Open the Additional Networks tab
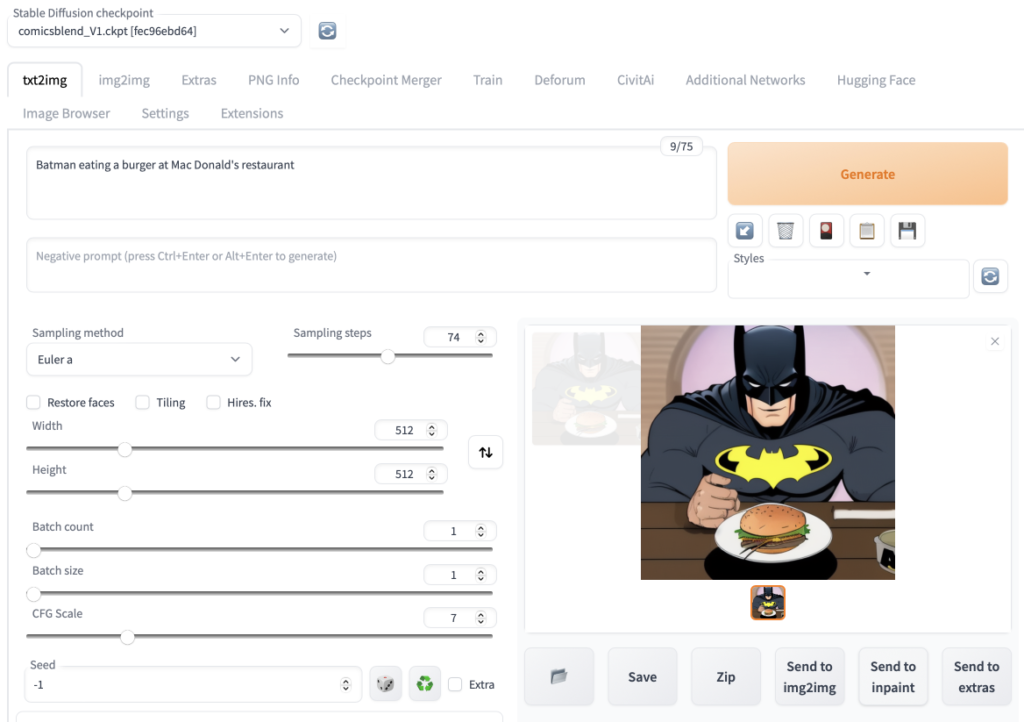The image size is (1024, 722). point(745,80)
